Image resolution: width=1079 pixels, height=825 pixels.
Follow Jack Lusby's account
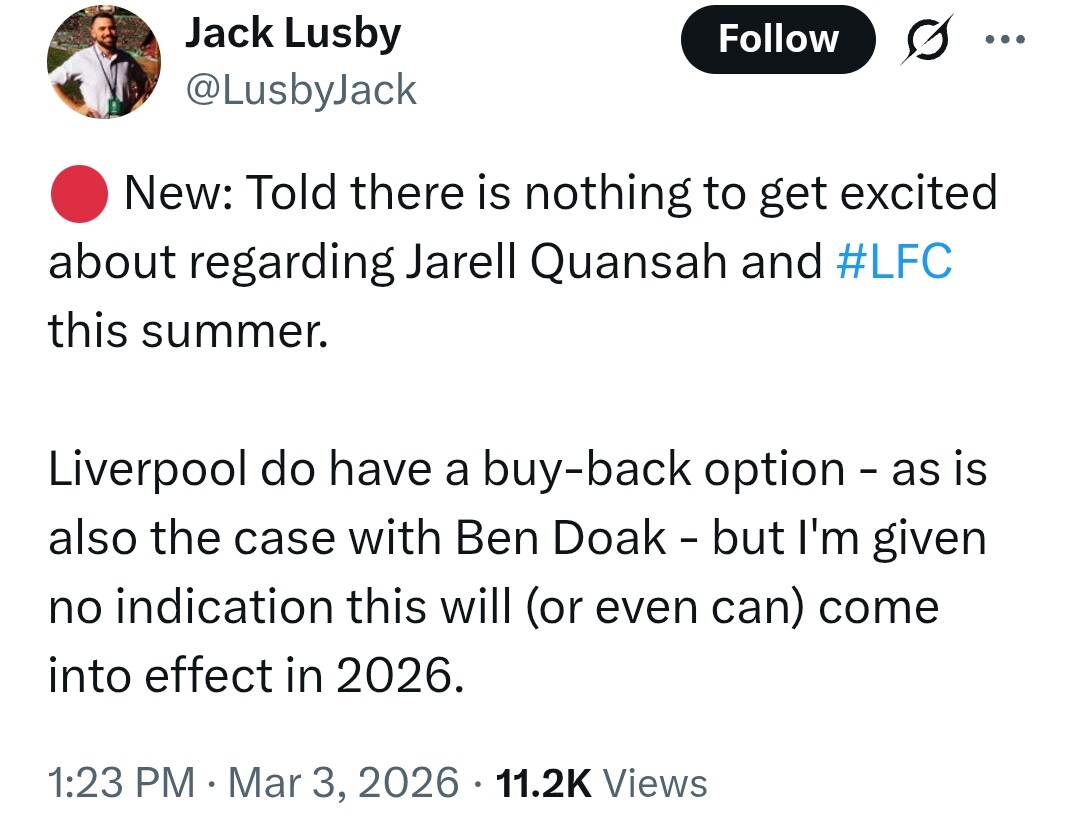[x=778, y=39]
